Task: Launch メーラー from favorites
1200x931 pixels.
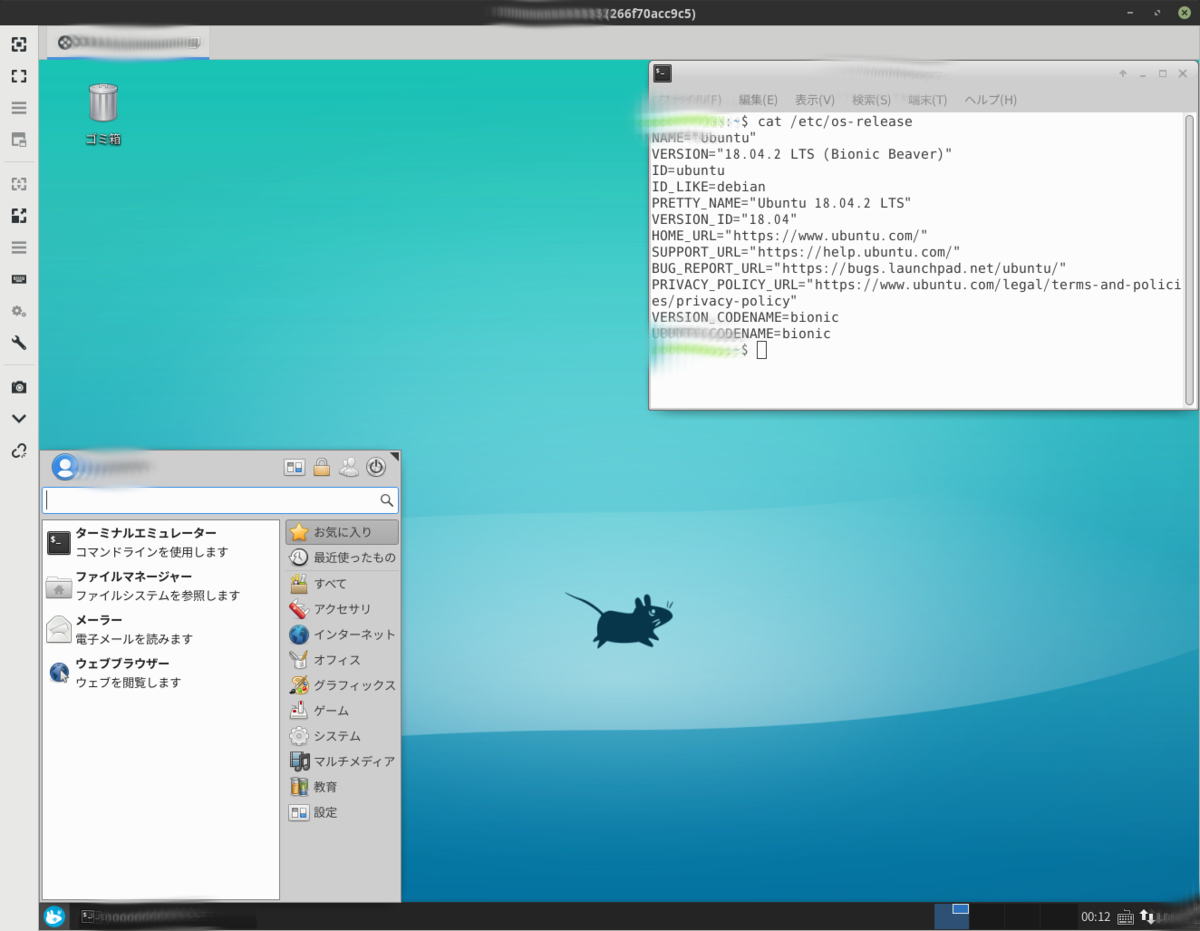Action: (x=160, y=630)
